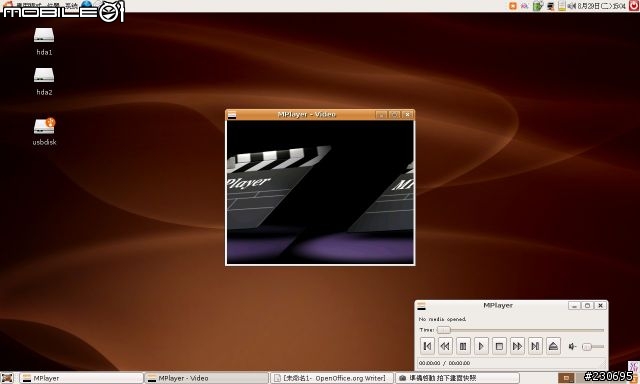Click the MPlayer volume slider
640x384 pixels.
click(593, 346)
